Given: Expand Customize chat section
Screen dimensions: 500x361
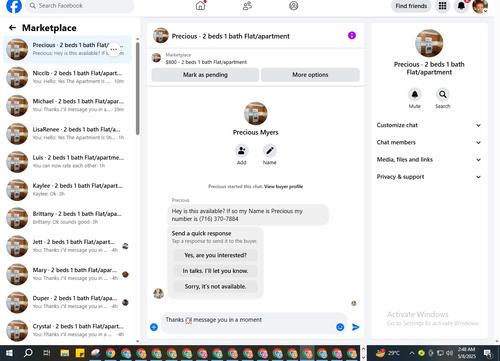Looking at the screenshot, I should coord(429,125).
